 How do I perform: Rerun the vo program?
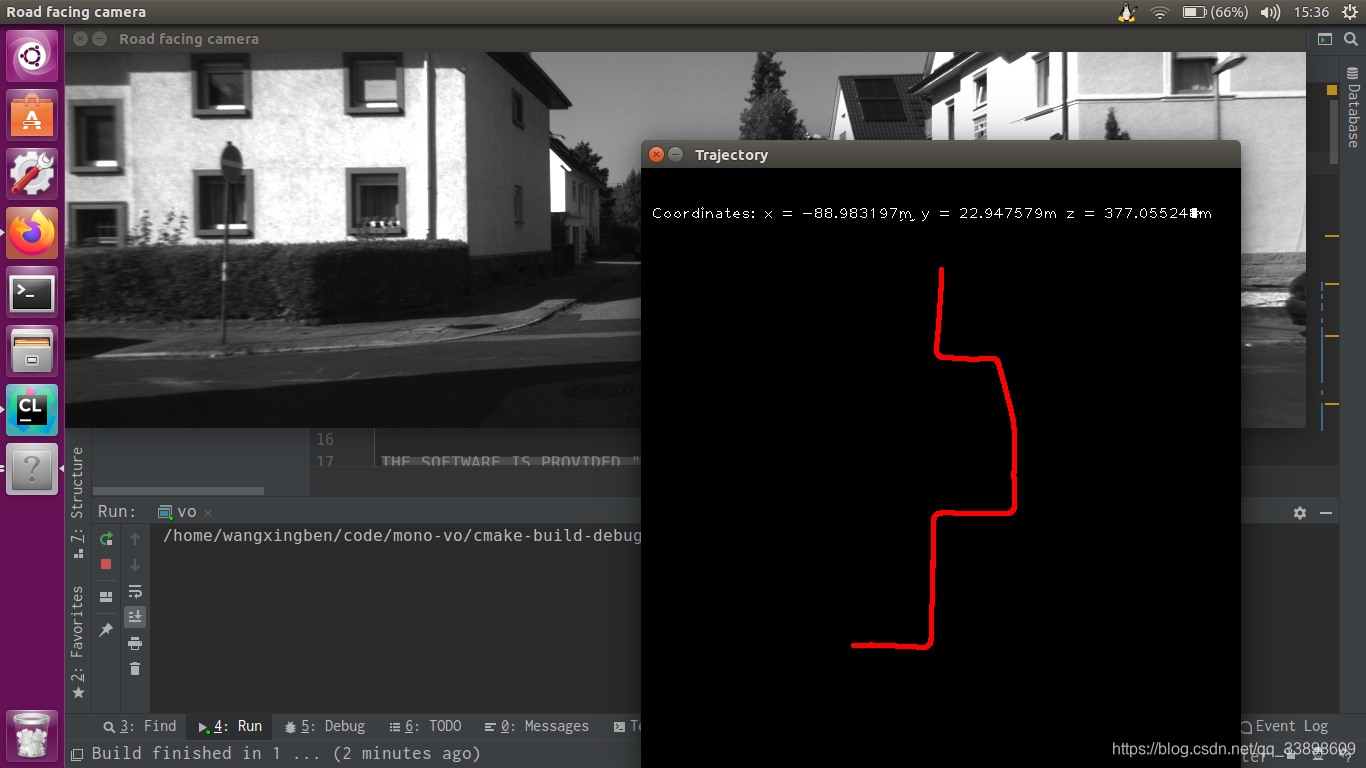coord(106,539)
